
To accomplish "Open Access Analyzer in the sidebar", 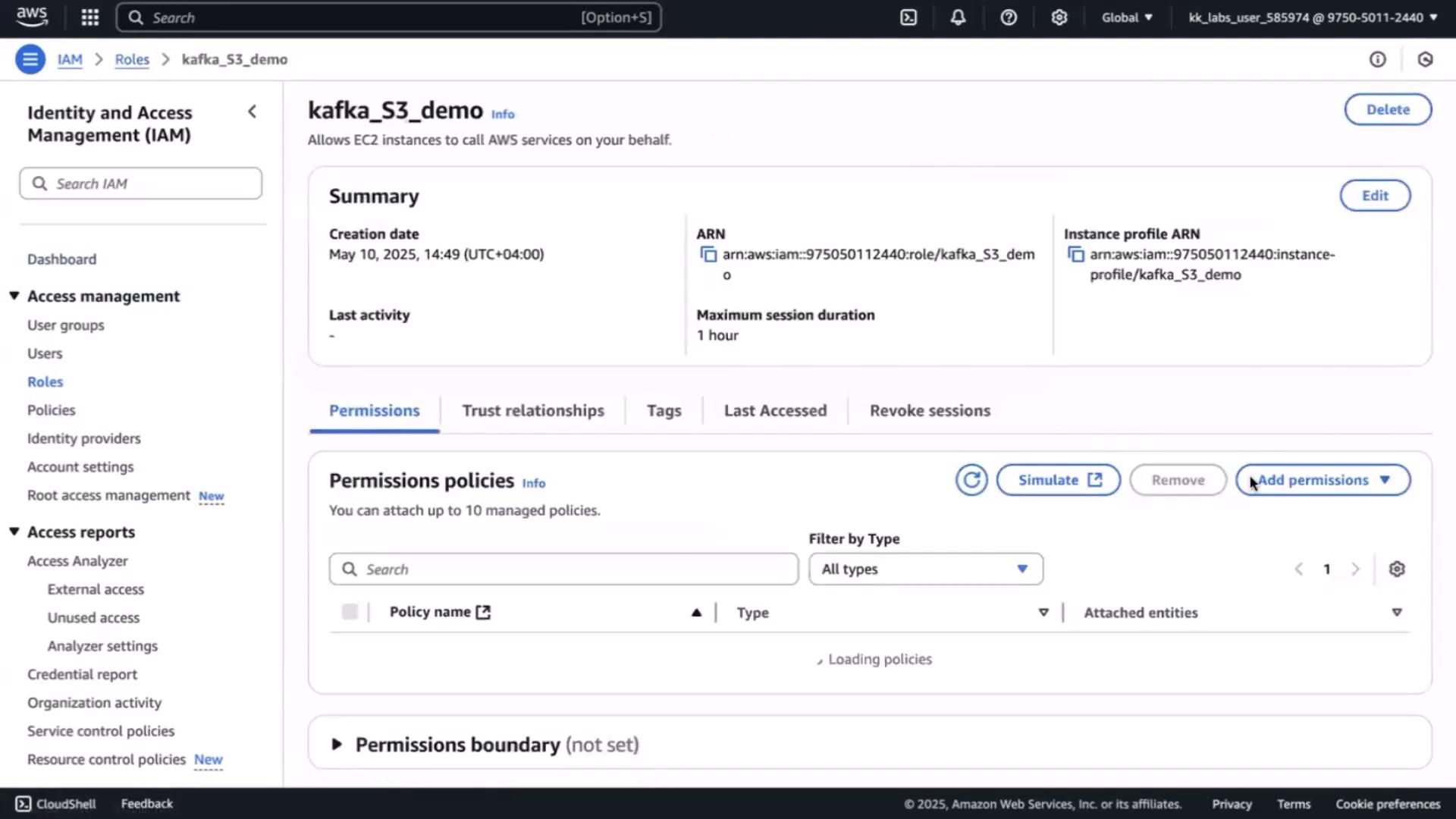I will (77, 561).
